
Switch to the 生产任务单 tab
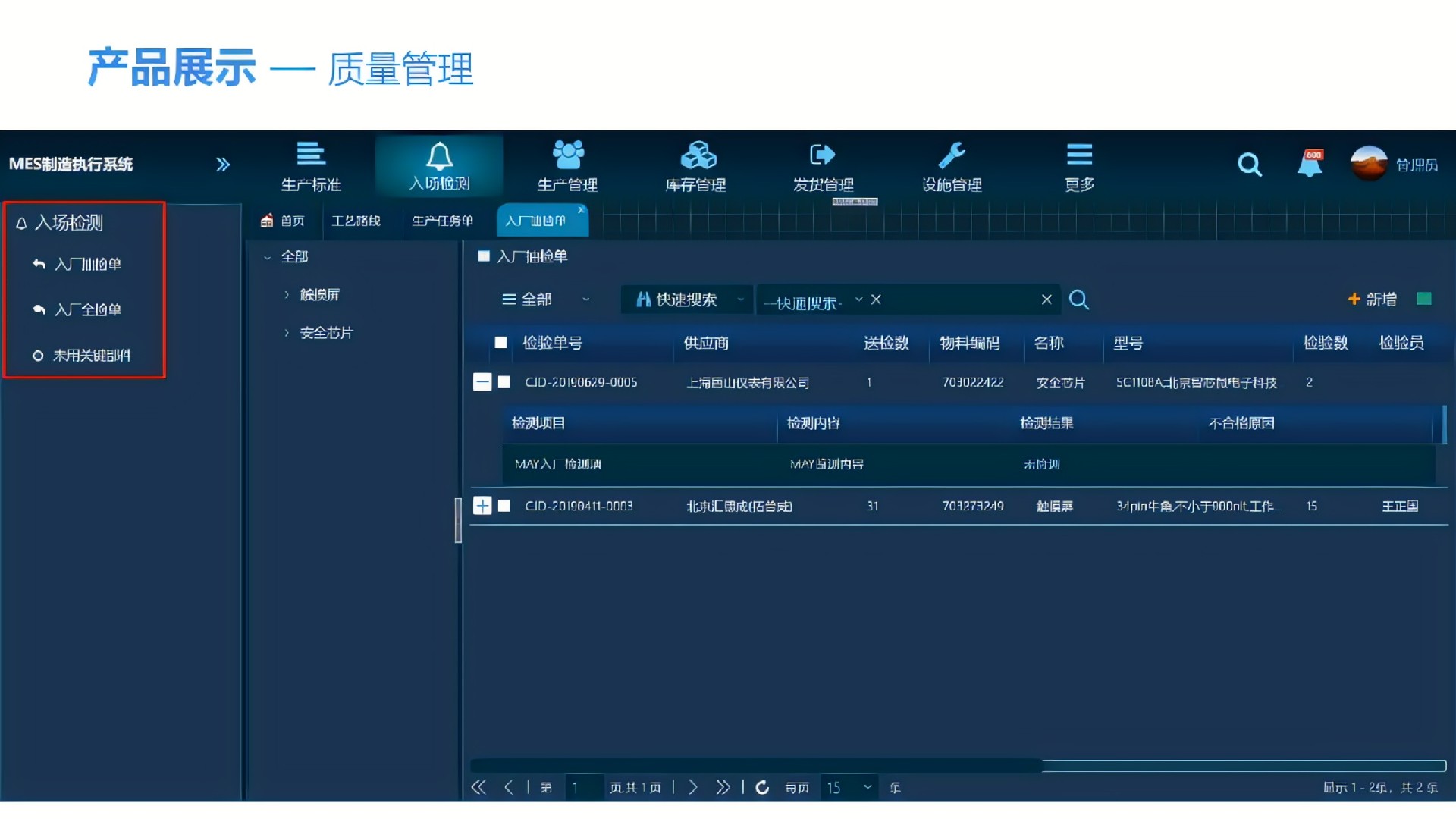pos(443,221)
